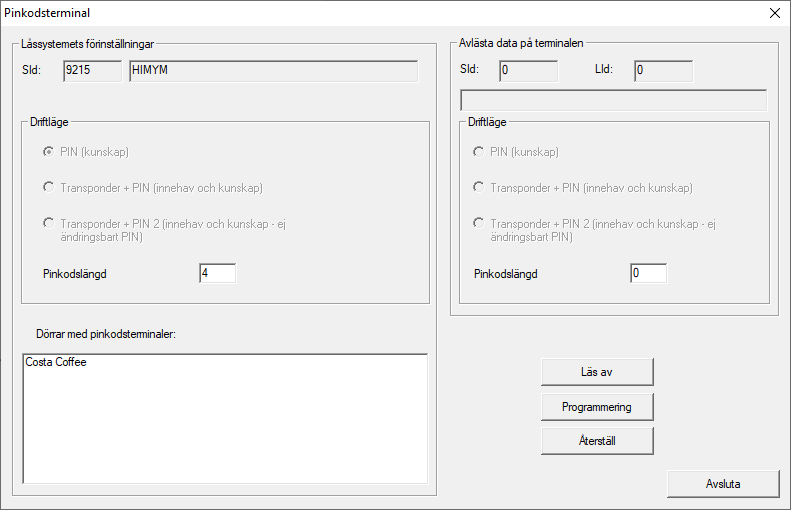Close the Pinkodsterminal window
This screenshot has height=510, width=791.
774,13
